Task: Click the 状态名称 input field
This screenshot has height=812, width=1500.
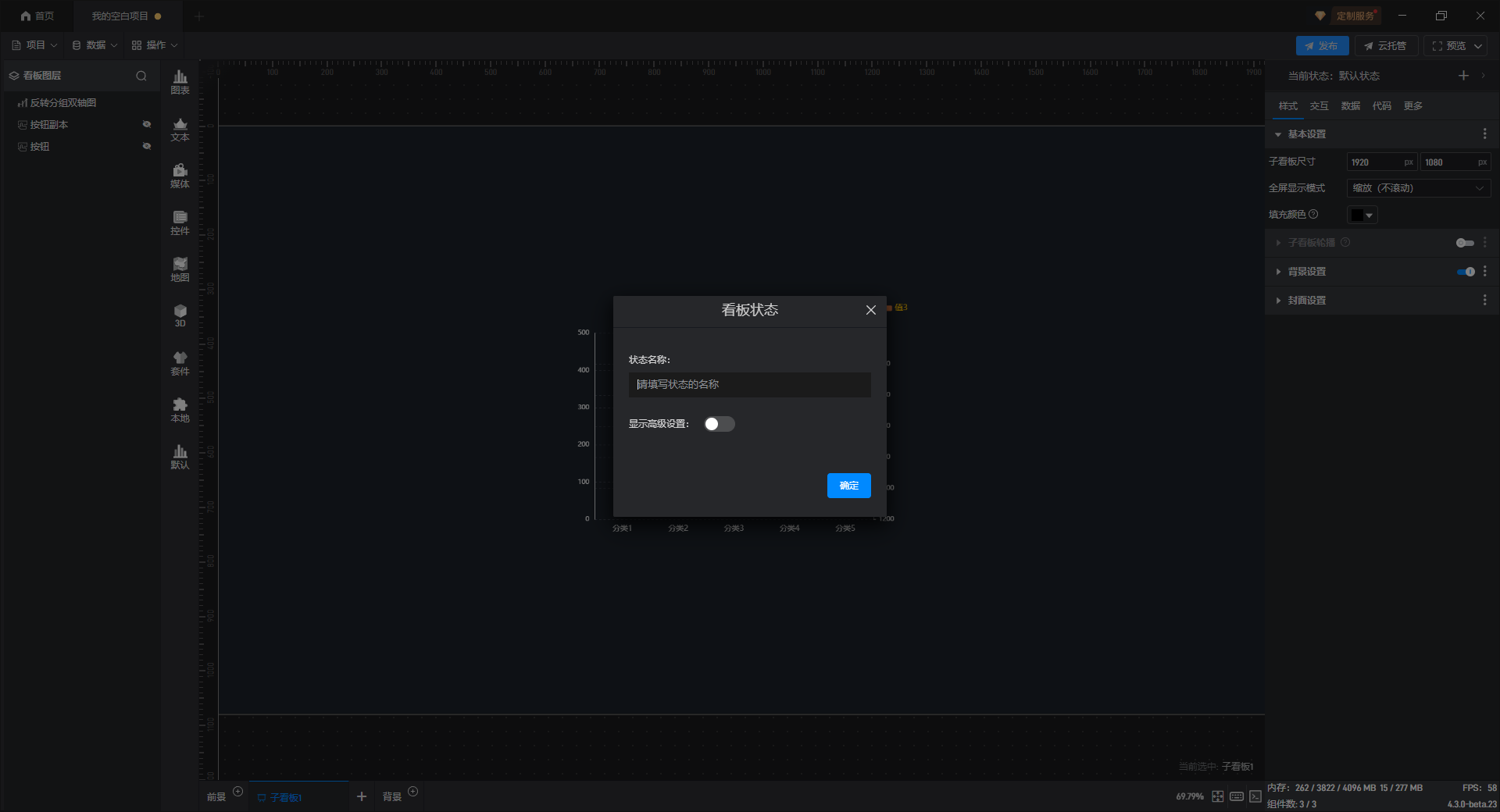Action: click(x=749, y=384)
